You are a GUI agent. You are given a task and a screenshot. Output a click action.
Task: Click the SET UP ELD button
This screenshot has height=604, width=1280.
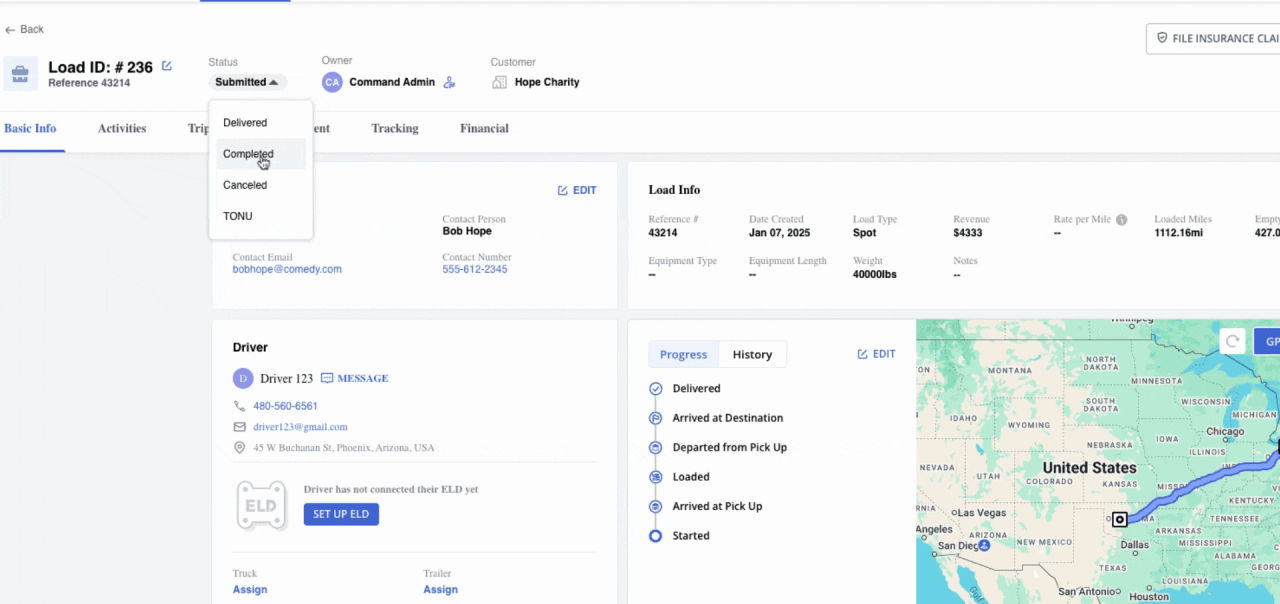[341, 514]
